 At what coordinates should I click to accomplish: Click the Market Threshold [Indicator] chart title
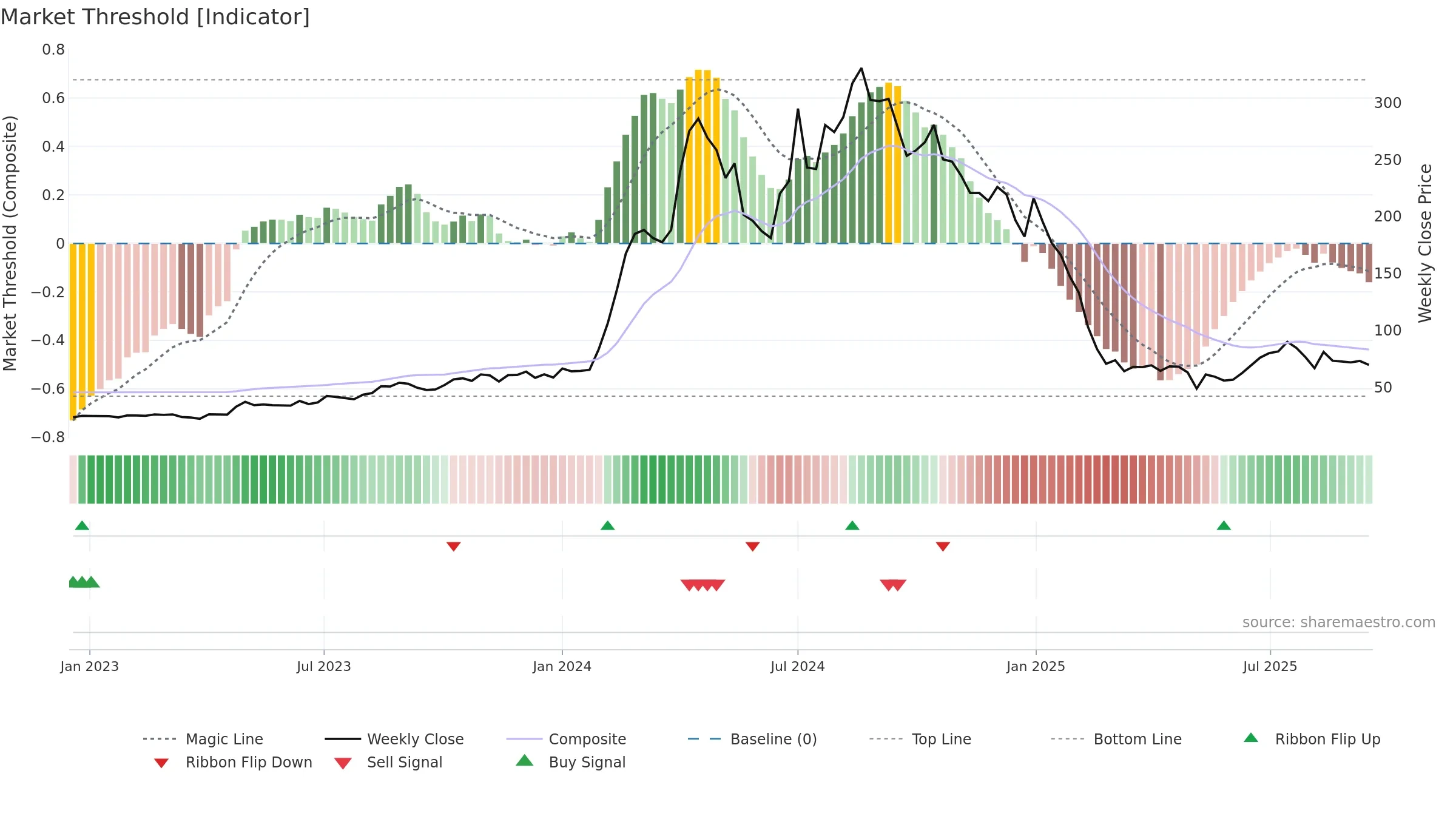pyautogui.click(x=155, y=17)
